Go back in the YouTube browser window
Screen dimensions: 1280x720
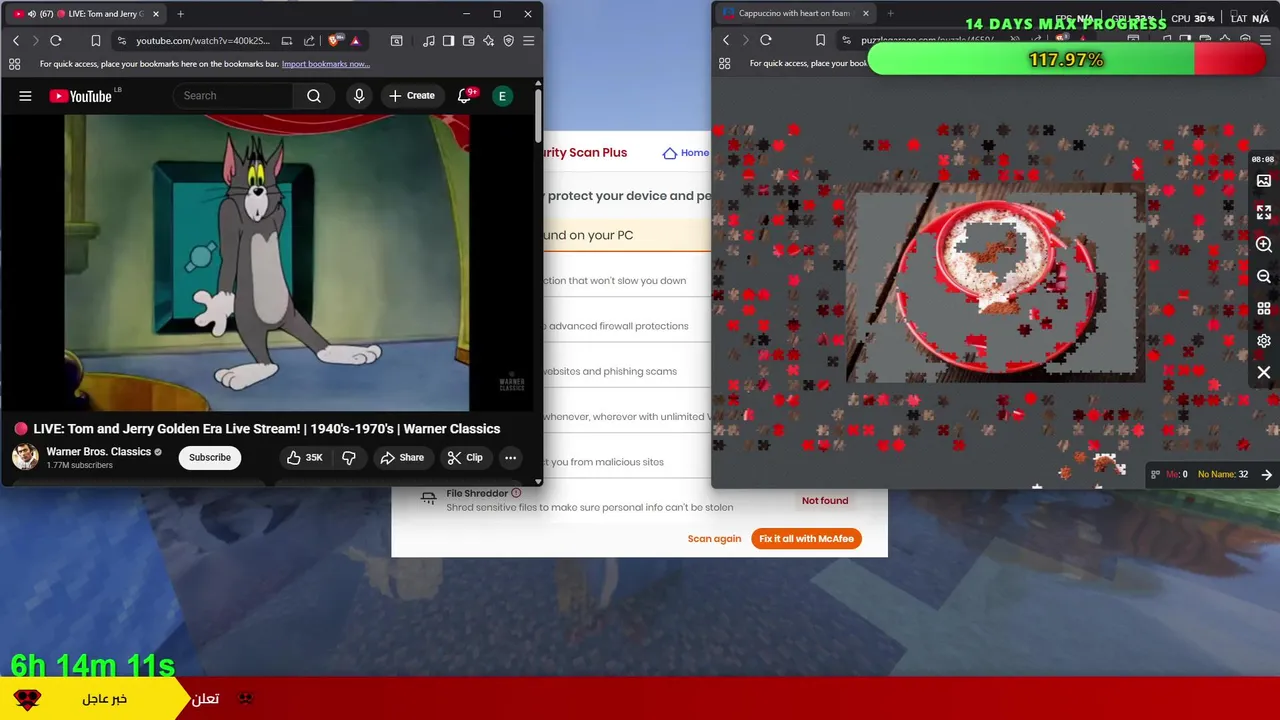(x=16, y=41)
